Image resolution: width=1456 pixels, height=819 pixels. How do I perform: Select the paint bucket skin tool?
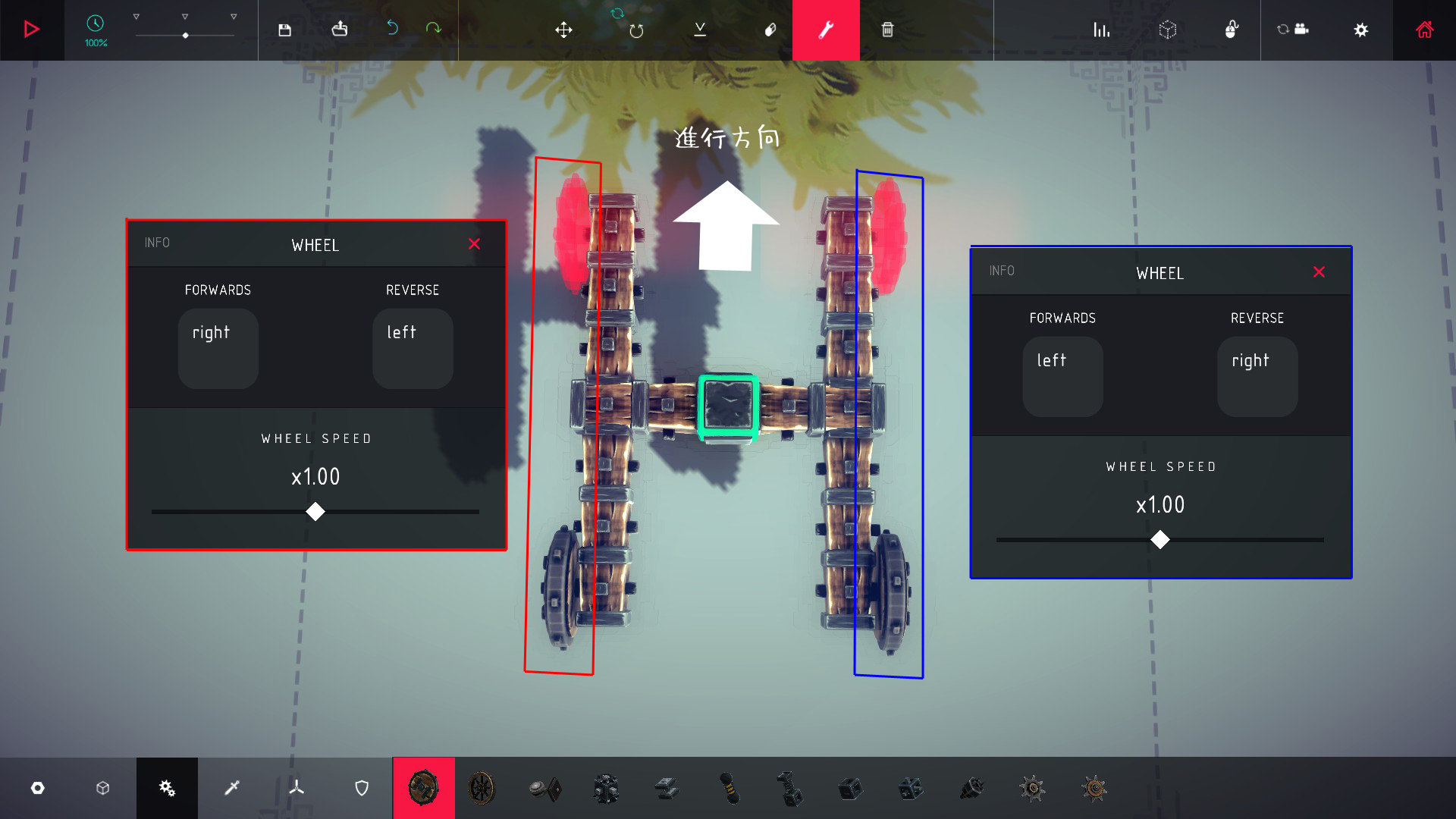tap(770, 30)
